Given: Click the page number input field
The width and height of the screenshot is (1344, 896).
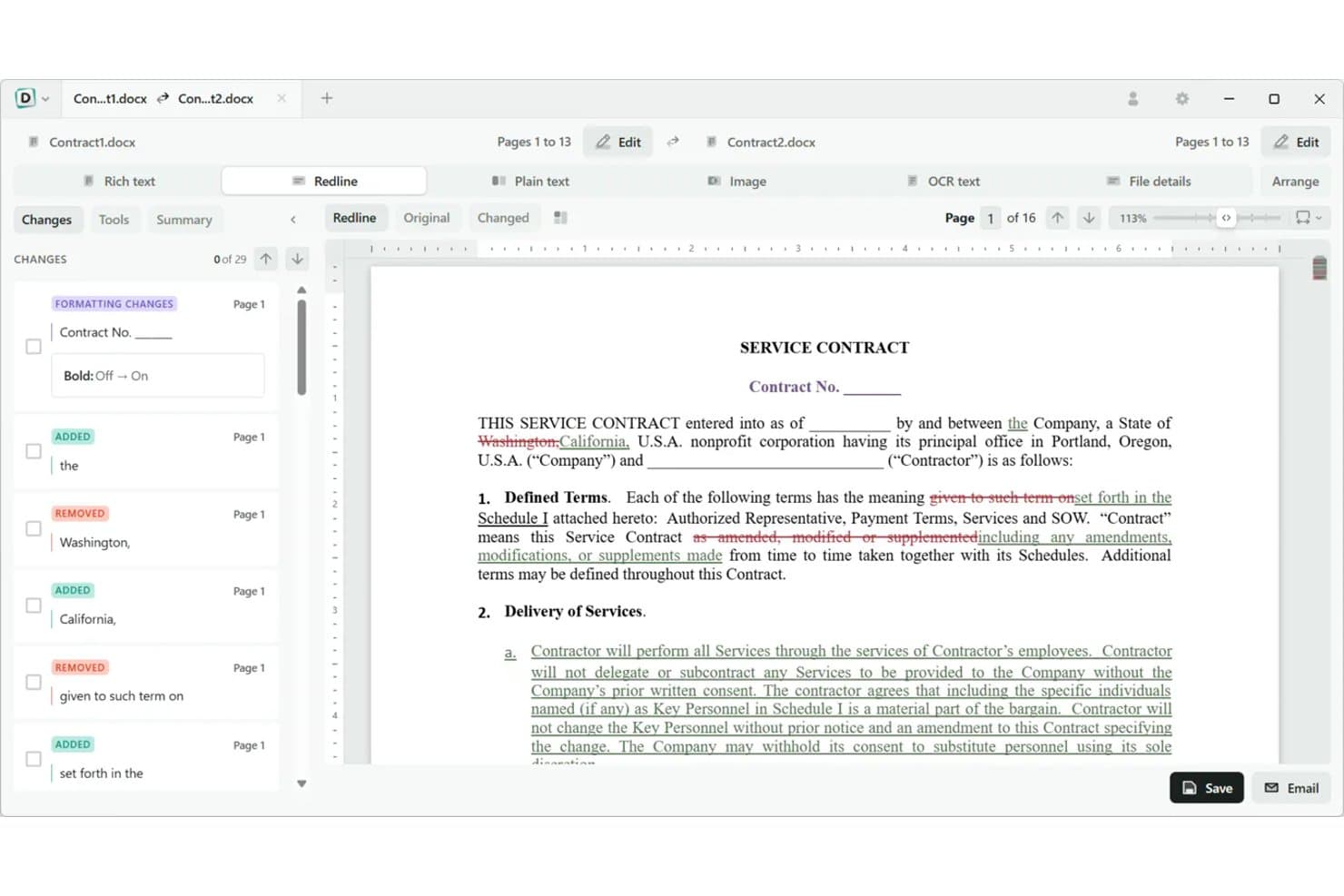Looking at the screenshot, I should pyautogui.click(x=991, y=218).
